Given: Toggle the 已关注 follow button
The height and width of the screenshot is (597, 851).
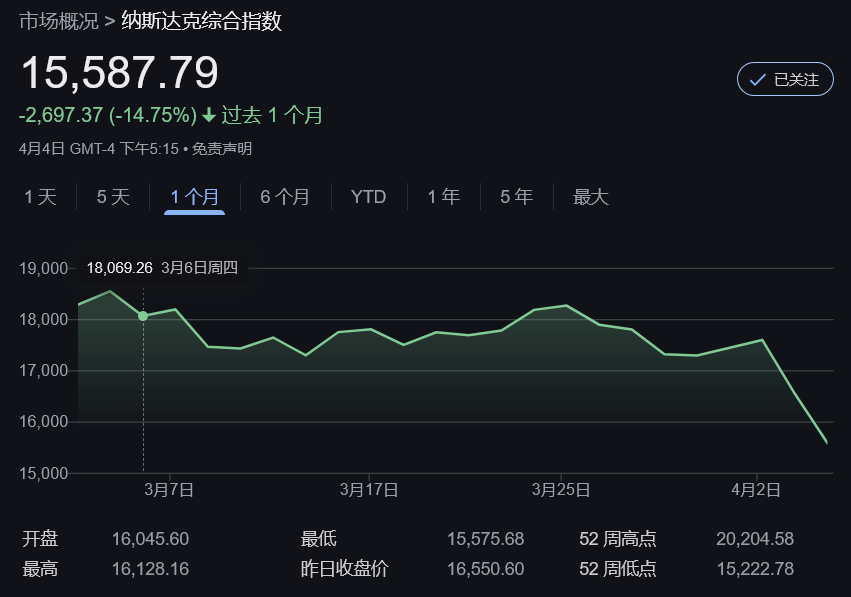Looking at the screenshot, I should 785,79.
